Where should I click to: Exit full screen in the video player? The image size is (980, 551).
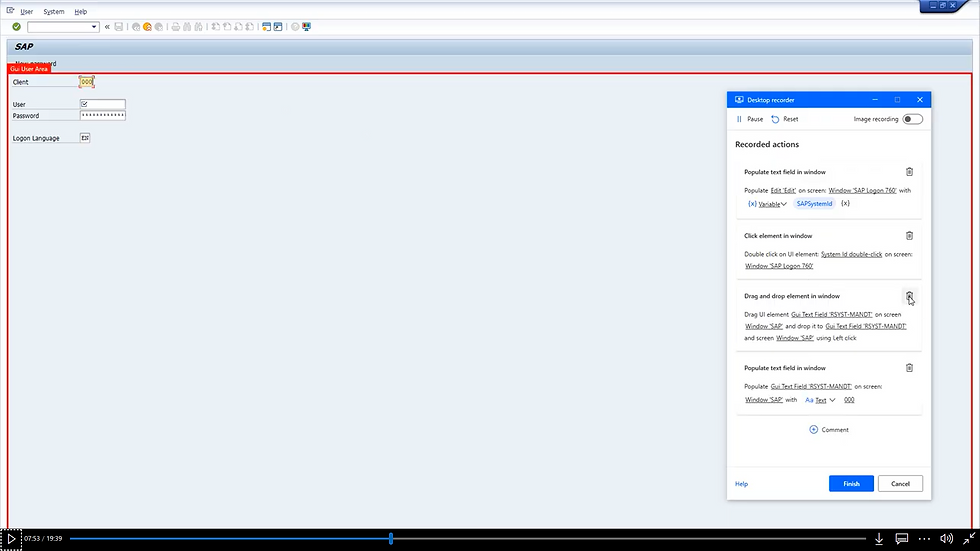969,539
